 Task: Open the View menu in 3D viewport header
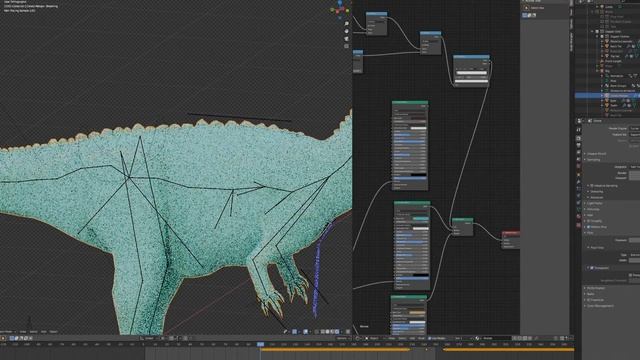[x=23, y=332]
